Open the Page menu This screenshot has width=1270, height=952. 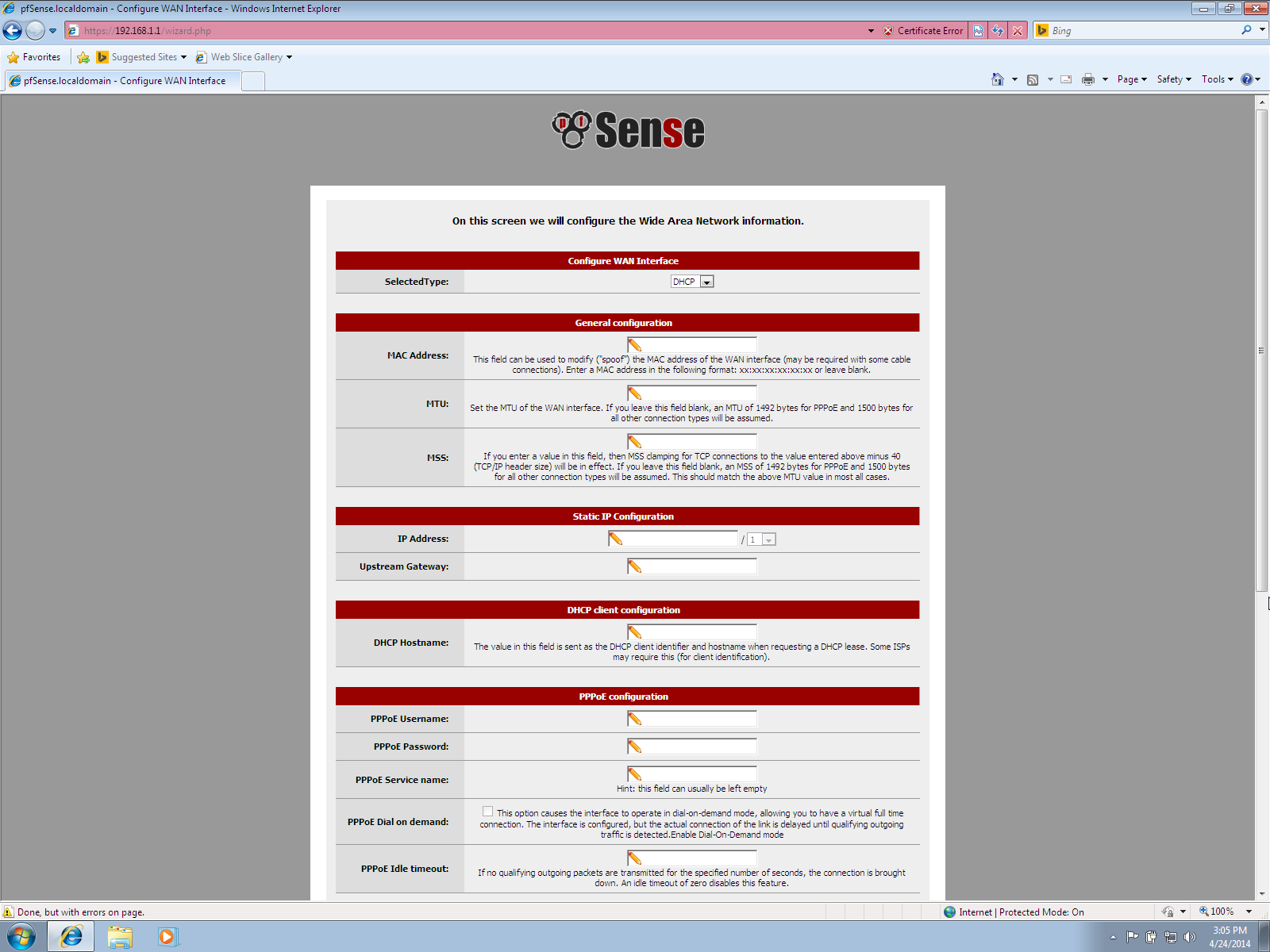(1132, 79)
